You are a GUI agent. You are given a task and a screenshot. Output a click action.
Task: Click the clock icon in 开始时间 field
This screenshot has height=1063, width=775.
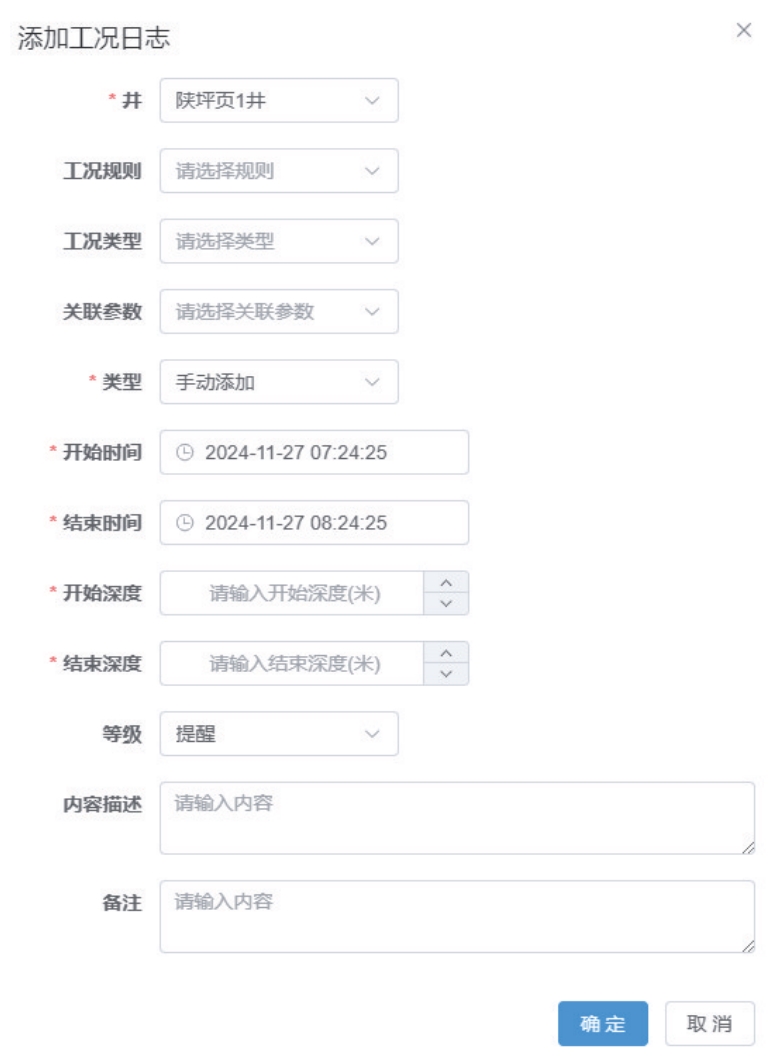[184, 452]
